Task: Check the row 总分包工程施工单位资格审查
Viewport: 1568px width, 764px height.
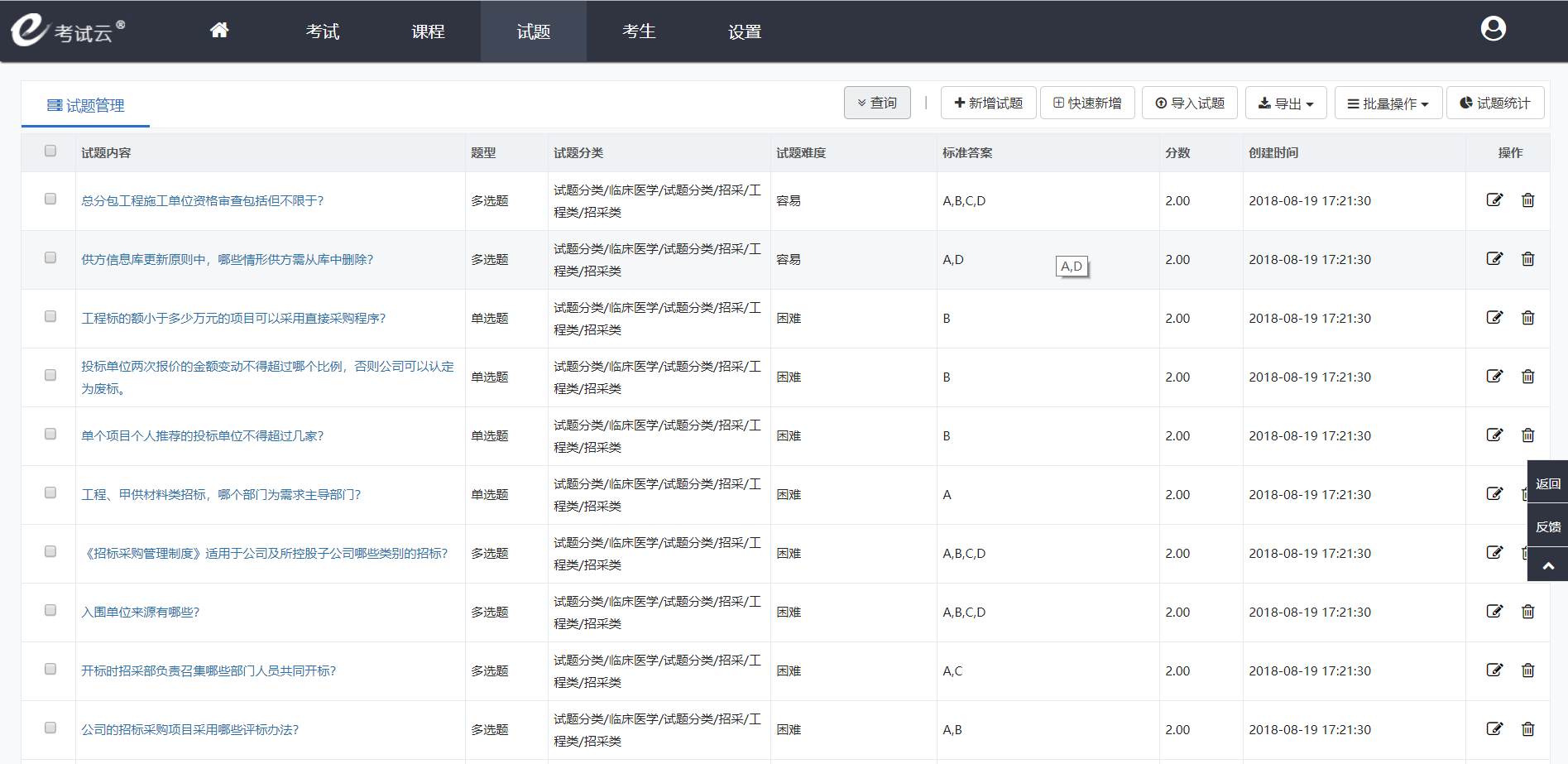Action: [x=50, y=199]
